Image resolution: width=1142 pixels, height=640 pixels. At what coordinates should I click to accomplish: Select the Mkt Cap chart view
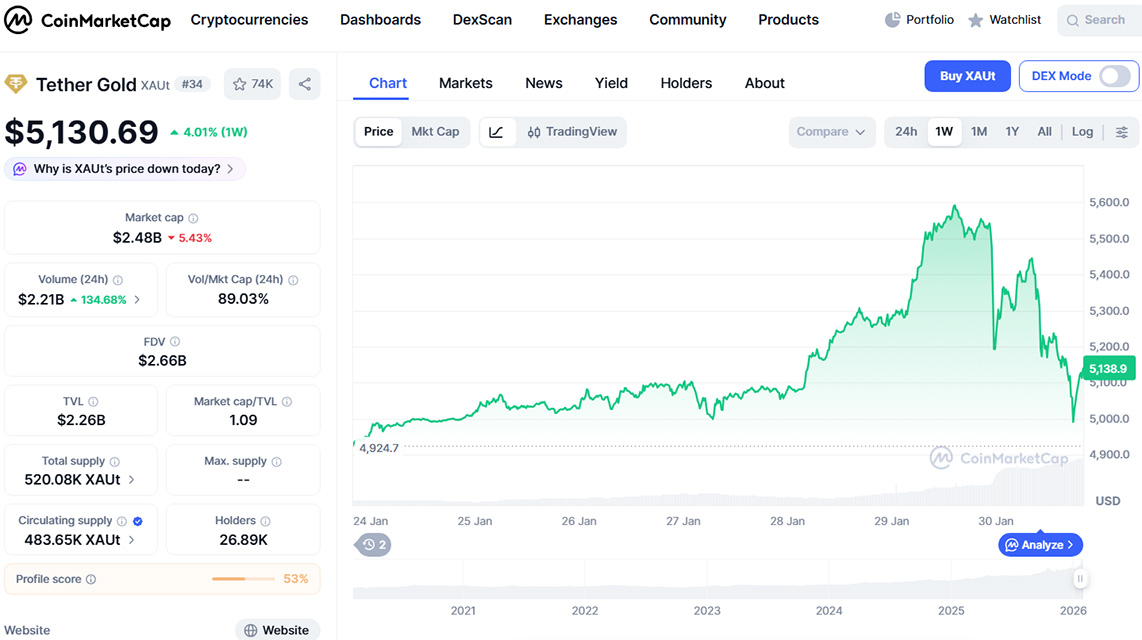coord(435,132)
